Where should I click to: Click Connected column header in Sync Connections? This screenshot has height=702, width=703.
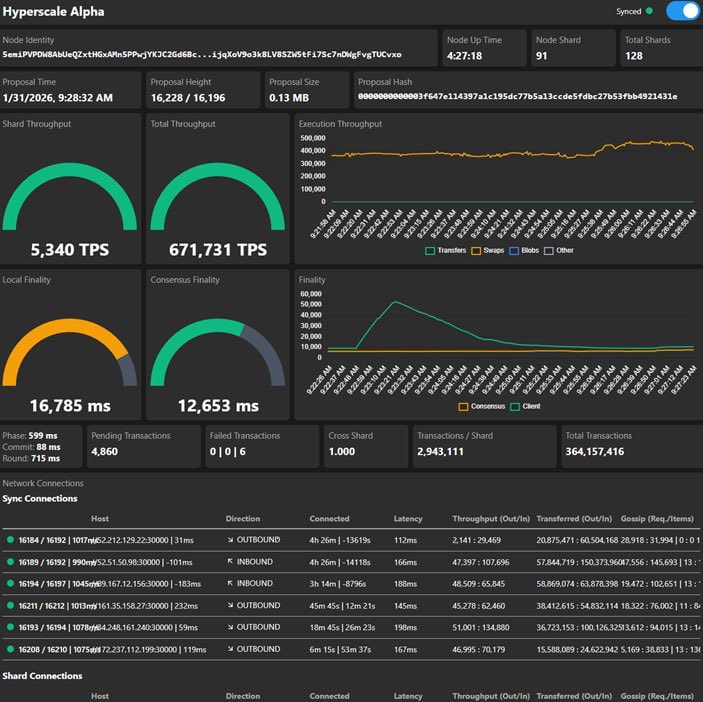(x=329, y=519)
